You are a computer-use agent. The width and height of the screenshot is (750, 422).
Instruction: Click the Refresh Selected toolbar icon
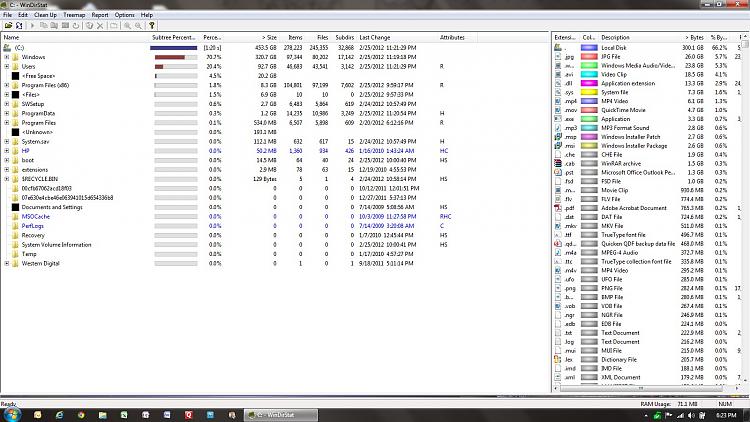(76, 25)
